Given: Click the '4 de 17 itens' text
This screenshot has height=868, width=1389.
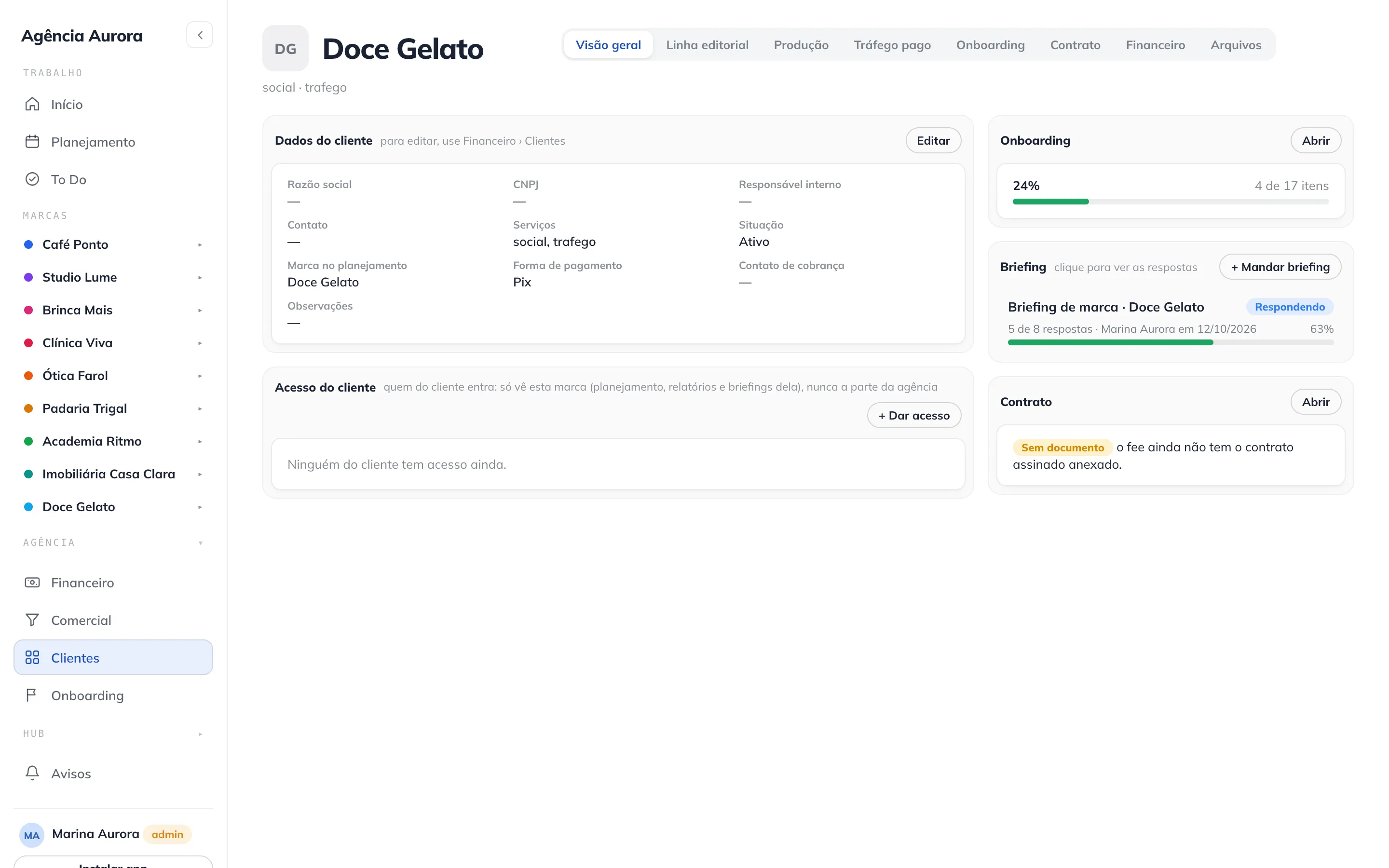Looking at the screenshot, I should pos(1291,186).
